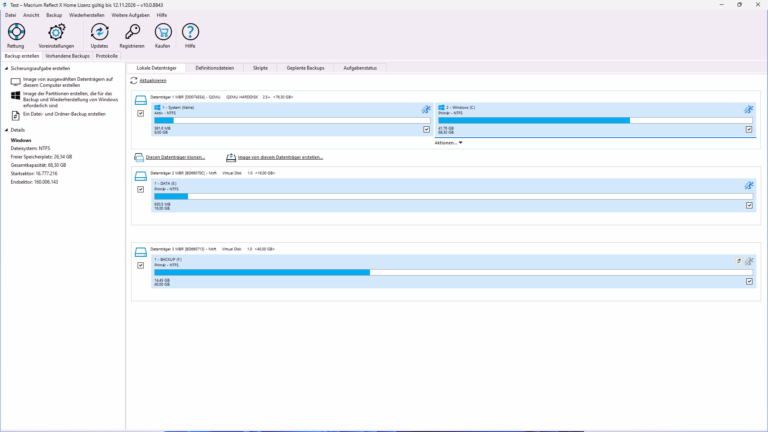The image size is (768, 432).
Task: Click Image der Partitionen für Windows link
Action: 71,99
